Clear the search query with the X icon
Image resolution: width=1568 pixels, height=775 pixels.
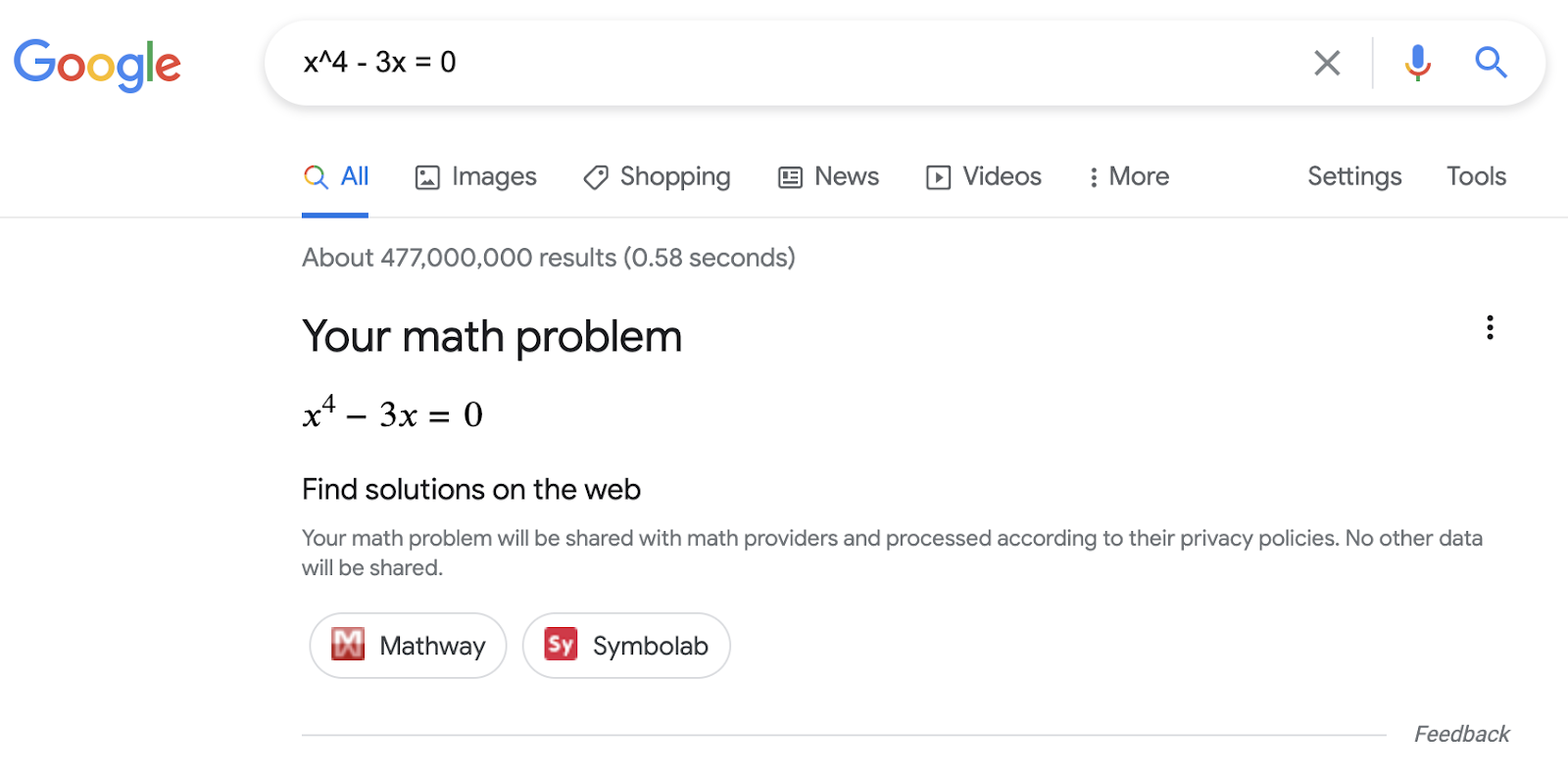coord(1326,62)
